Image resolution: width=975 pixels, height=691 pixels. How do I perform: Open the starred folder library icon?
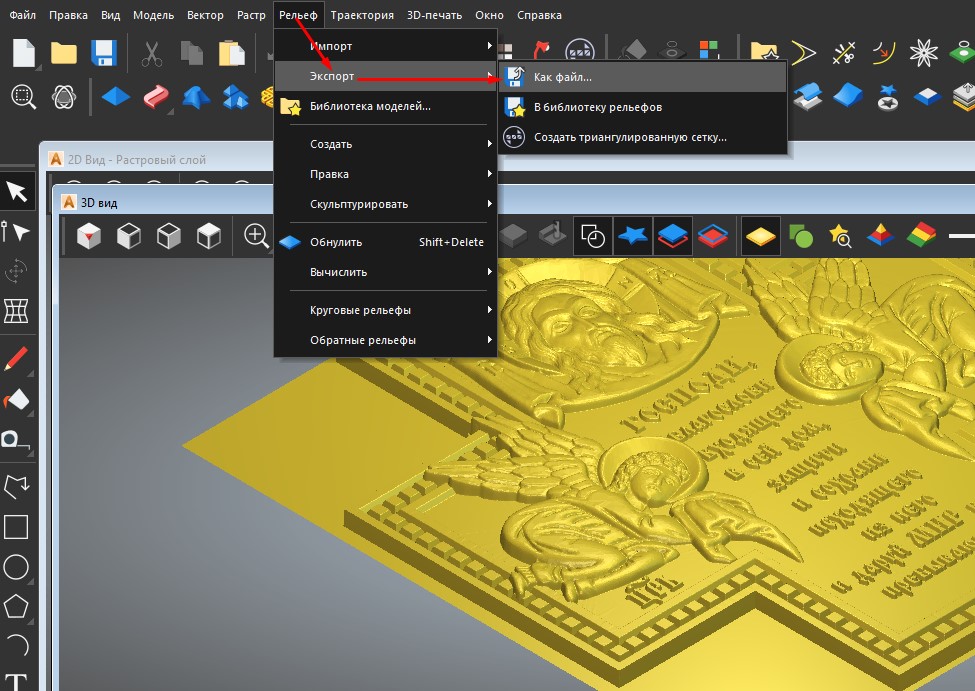pyautogui.click(x=764, y=53)
